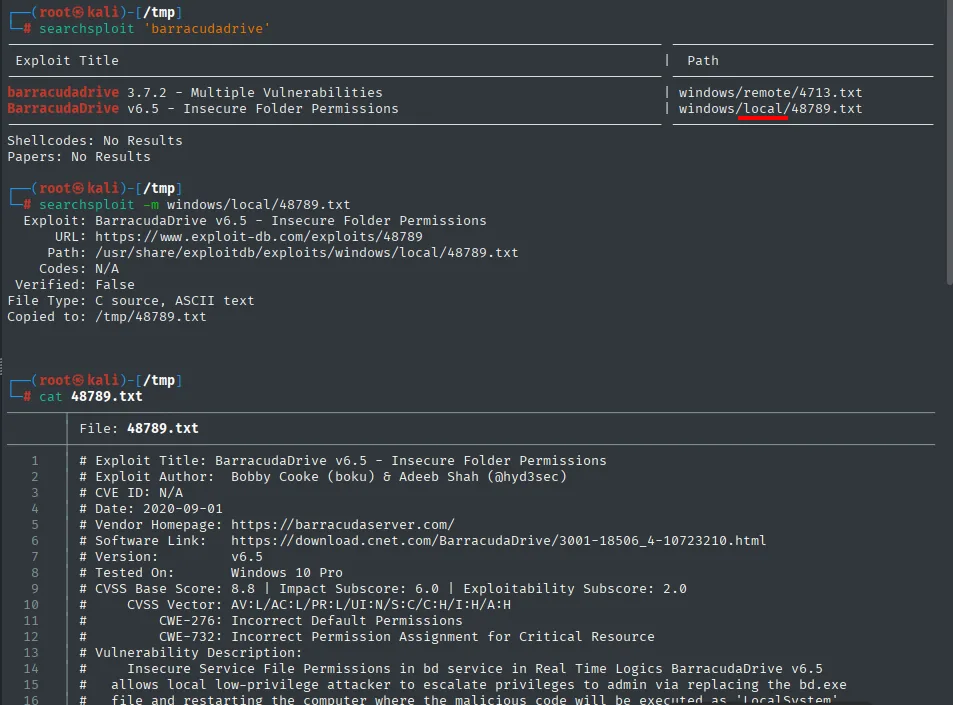Viewport: 953px width, 705px height.
Task: Click the '# Exploit Title' line in file
Action: (x=343, y=460)
